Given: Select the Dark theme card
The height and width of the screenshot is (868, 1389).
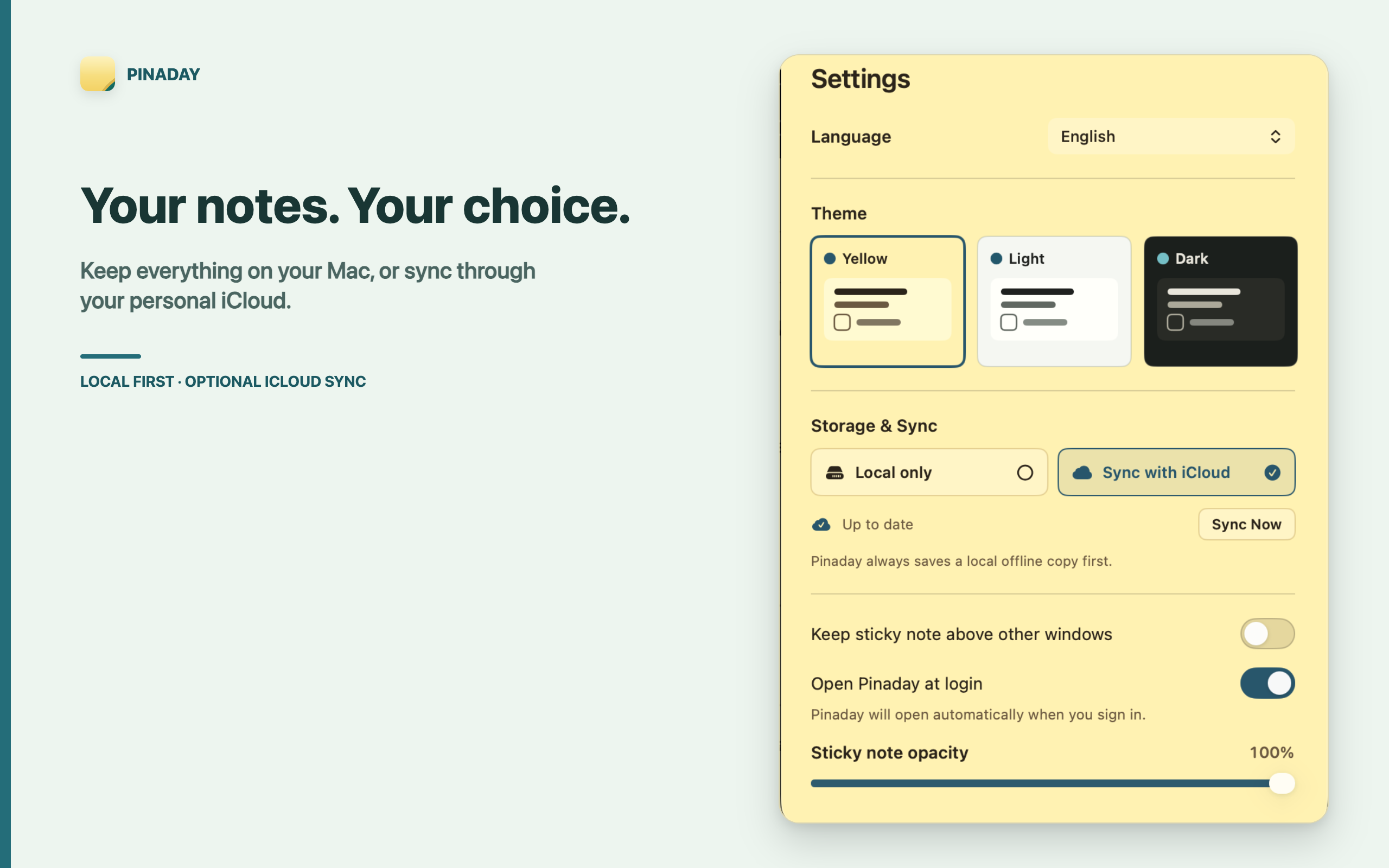Looking at the screenshot, I should coord(1221,302).
